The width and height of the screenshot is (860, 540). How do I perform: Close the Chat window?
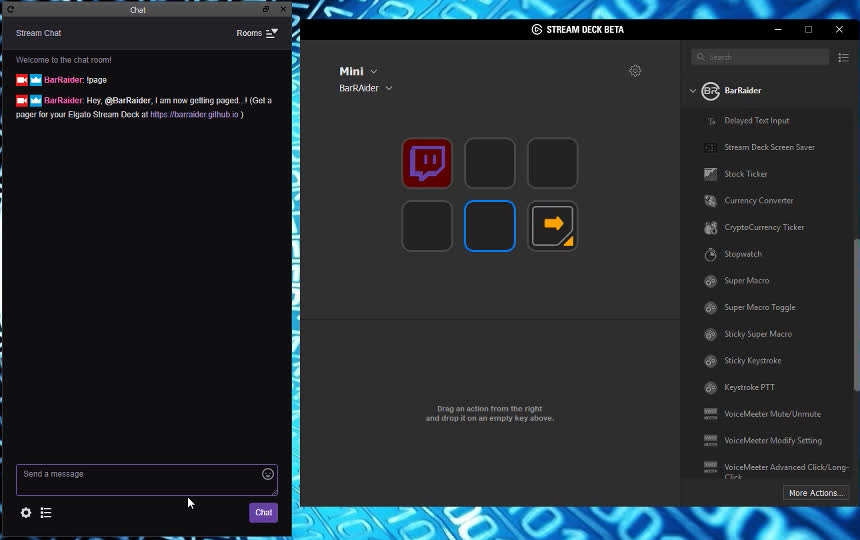tap(283, 9)
